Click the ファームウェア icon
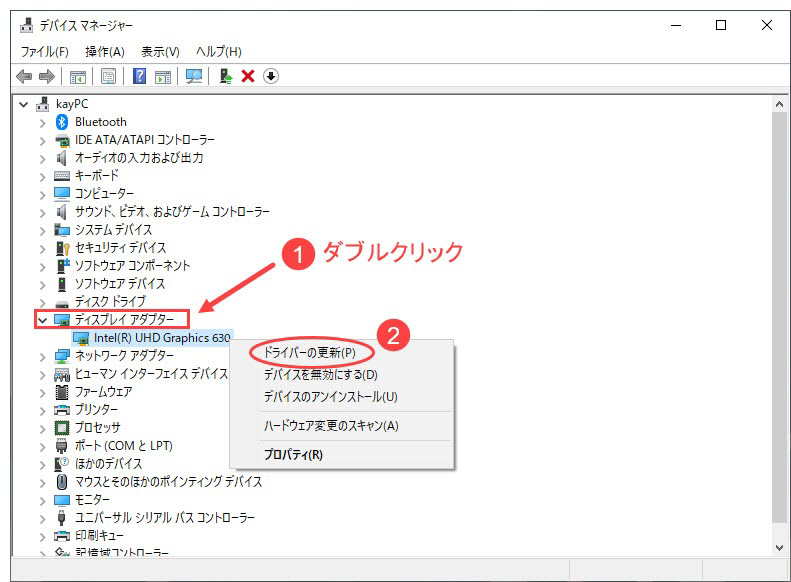 pos(62,392)
